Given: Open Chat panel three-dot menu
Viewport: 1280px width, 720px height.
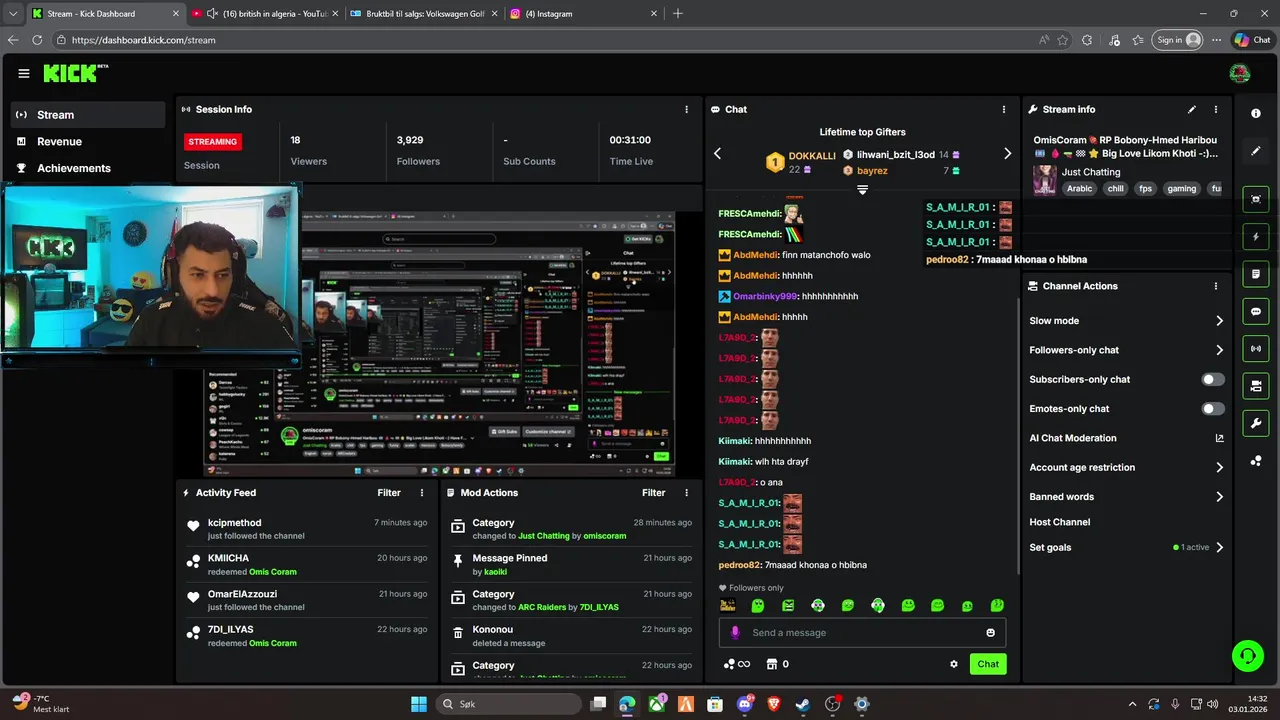Looking at the screenshot, I should tap(1004, 109).
